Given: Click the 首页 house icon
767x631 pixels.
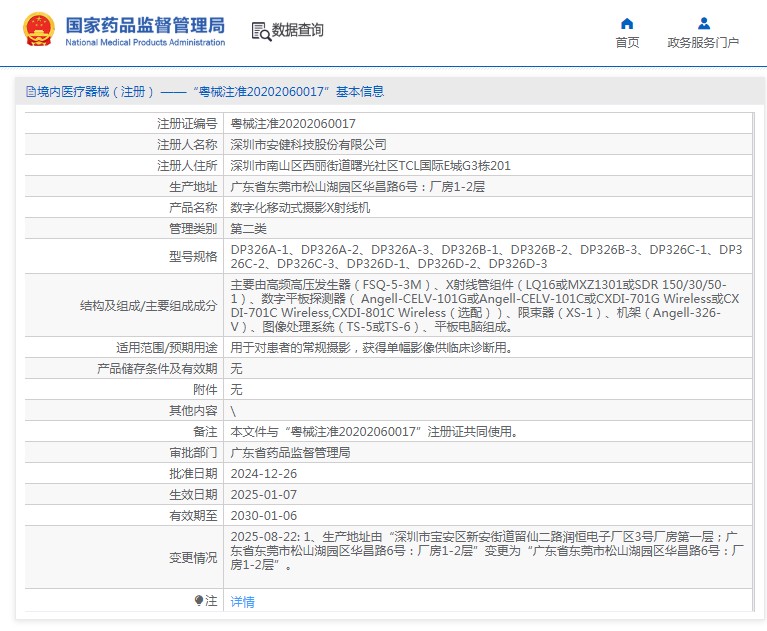Looking at the screenshot, I should tap(627, 23).
